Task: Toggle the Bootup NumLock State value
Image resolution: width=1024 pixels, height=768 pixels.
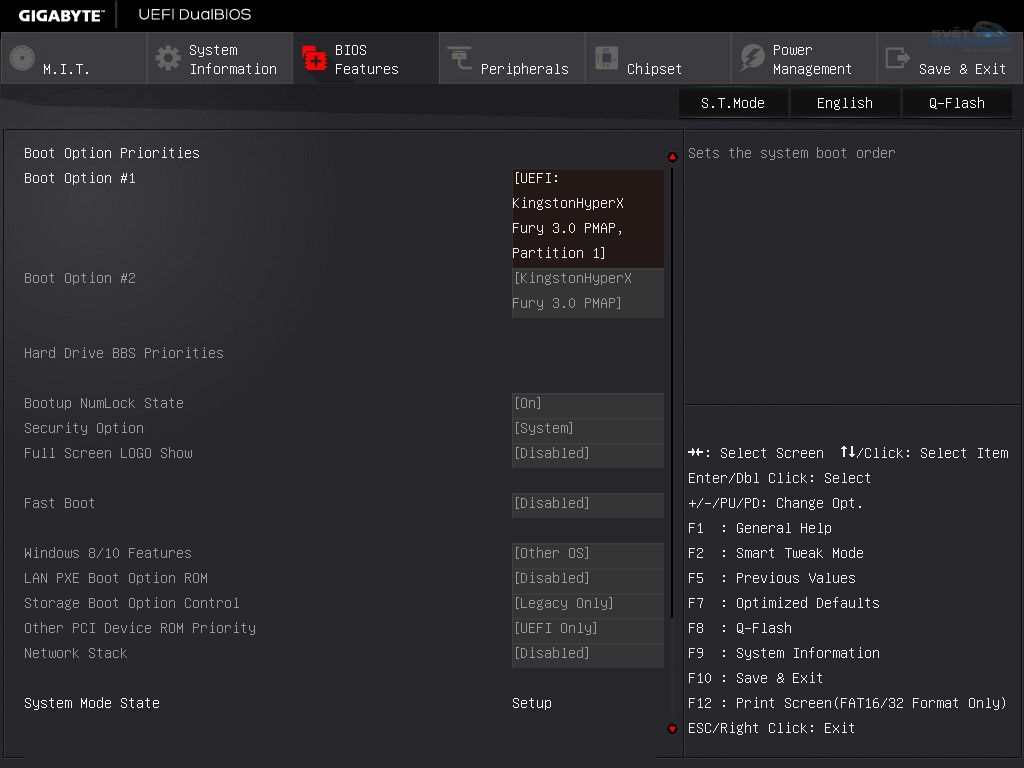Action: (x=587, y=403)
